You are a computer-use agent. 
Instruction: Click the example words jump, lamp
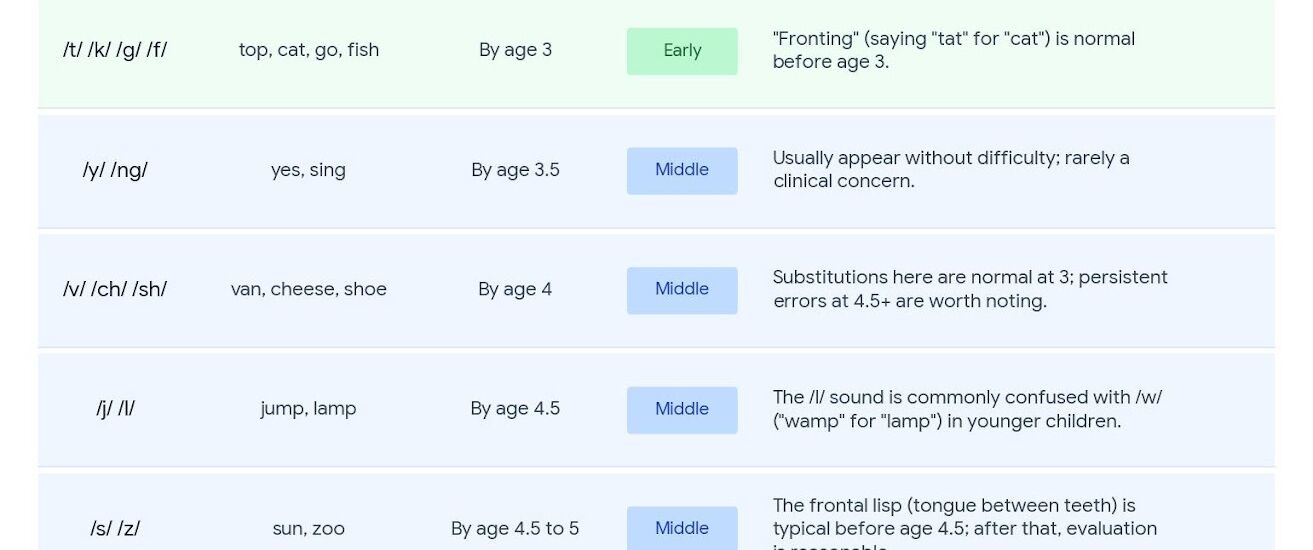308,409
